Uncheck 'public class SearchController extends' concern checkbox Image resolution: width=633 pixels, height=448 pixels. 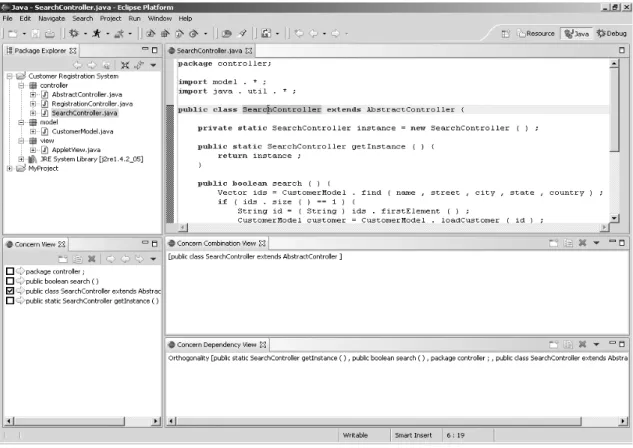pos(10,291)
